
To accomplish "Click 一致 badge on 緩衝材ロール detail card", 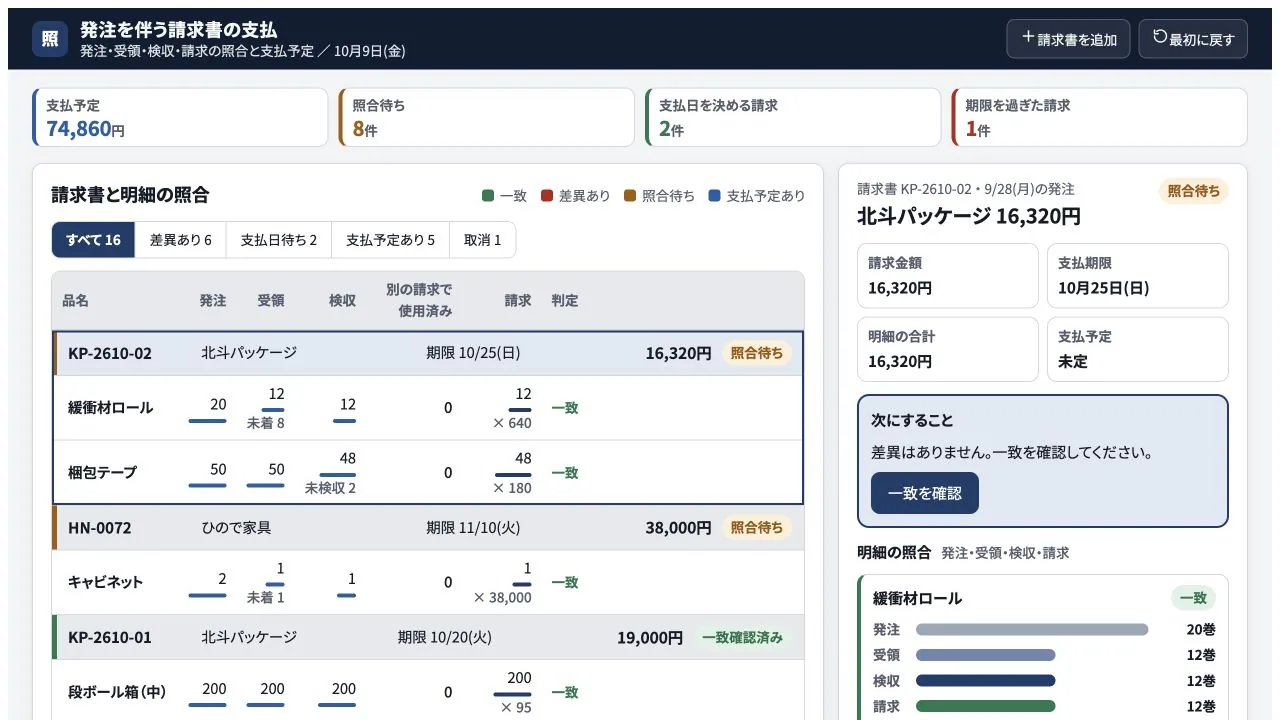I will point(1193,598).
